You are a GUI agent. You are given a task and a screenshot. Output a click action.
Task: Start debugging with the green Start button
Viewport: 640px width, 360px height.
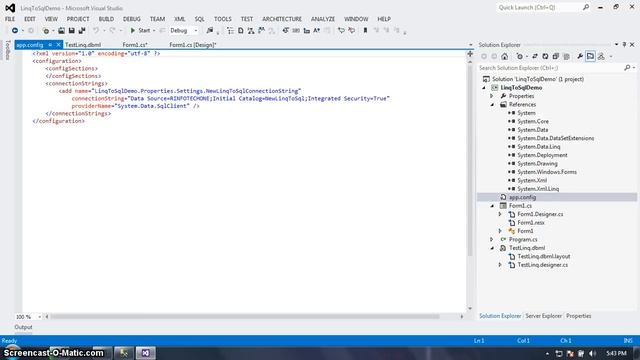[140, 31]
